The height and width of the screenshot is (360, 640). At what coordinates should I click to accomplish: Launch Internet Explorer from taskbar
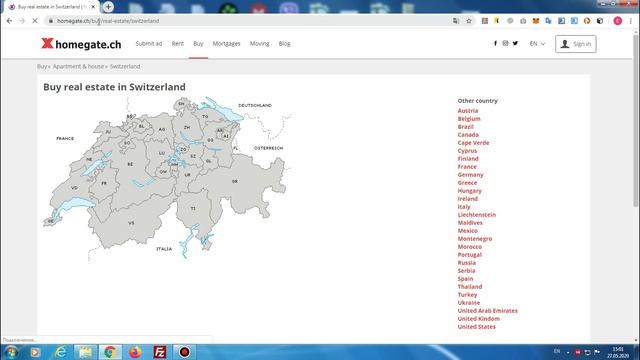(x=60, y=352)
